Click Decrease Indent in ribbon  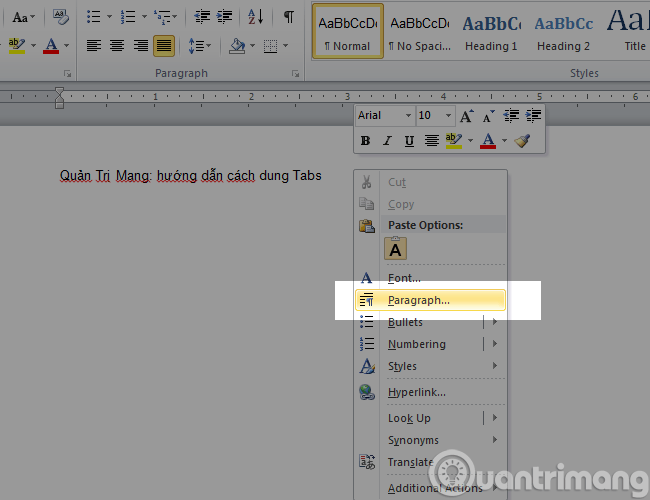(203, 17)
